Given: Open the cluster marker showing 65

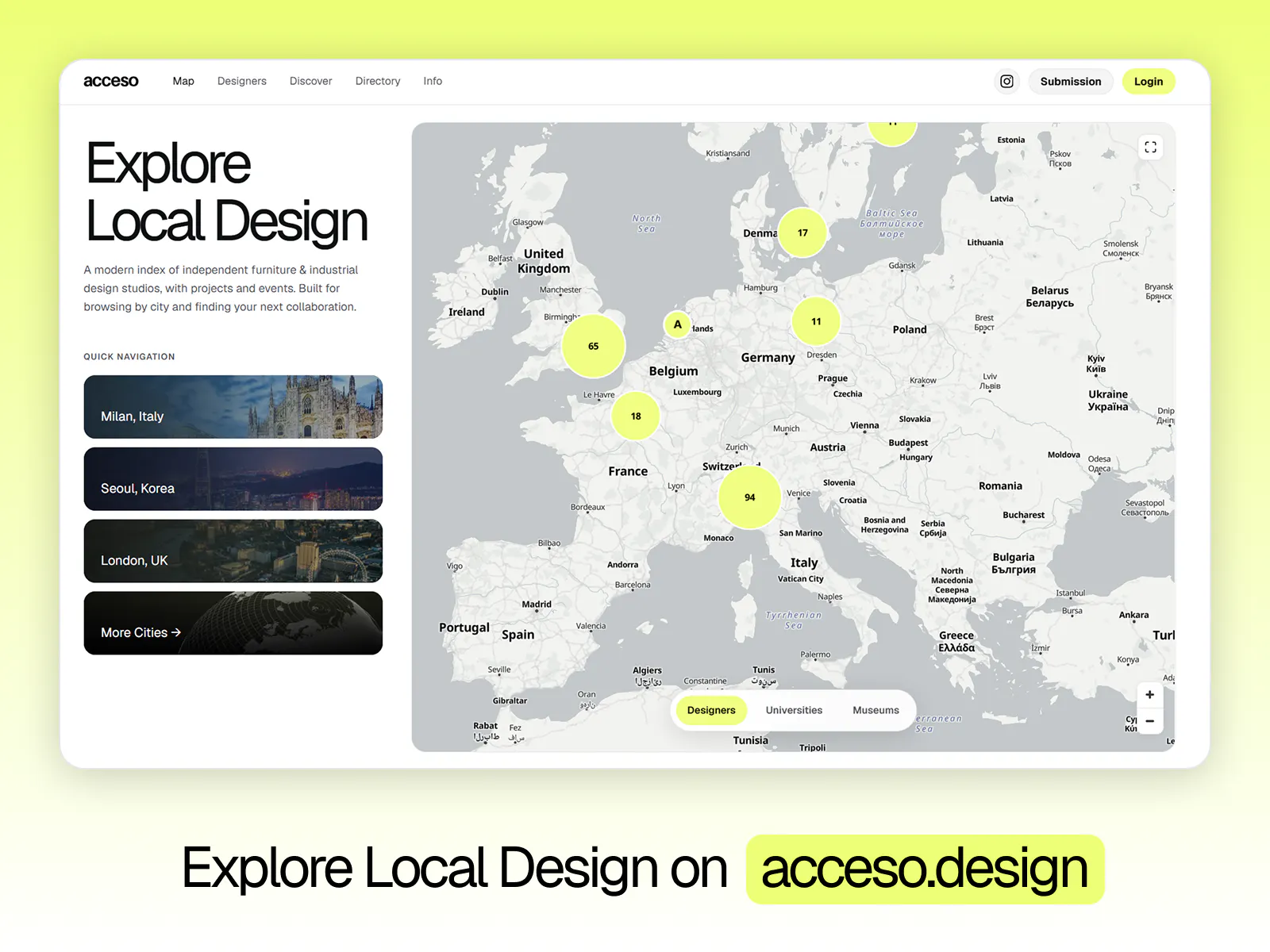Looking at the screenshot, I should (593, 346).
